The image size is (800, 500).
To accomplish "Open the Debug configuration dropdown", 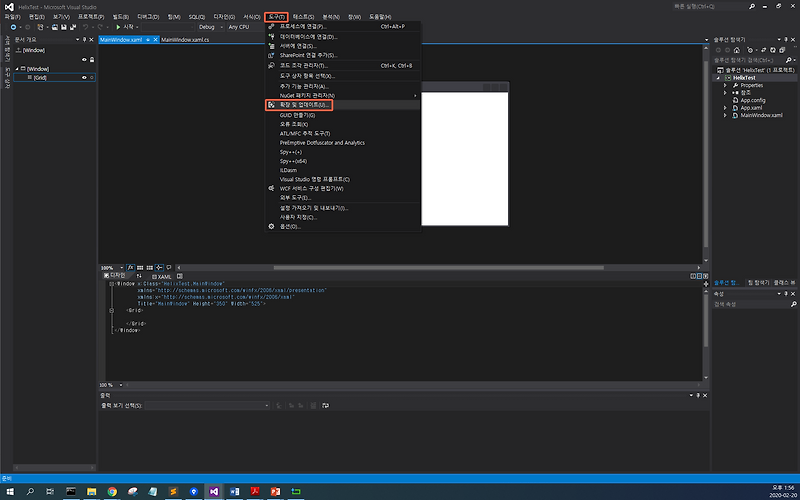I will pos(211,27).
